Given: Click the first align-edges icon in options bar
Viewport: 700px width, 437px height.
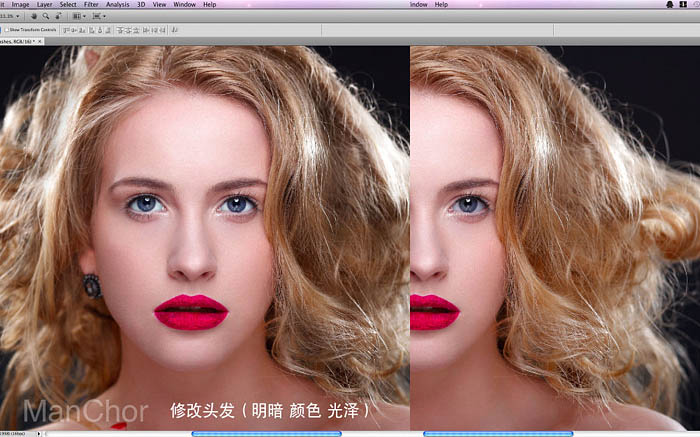Looking at the screenshot, I should [67, 30].
